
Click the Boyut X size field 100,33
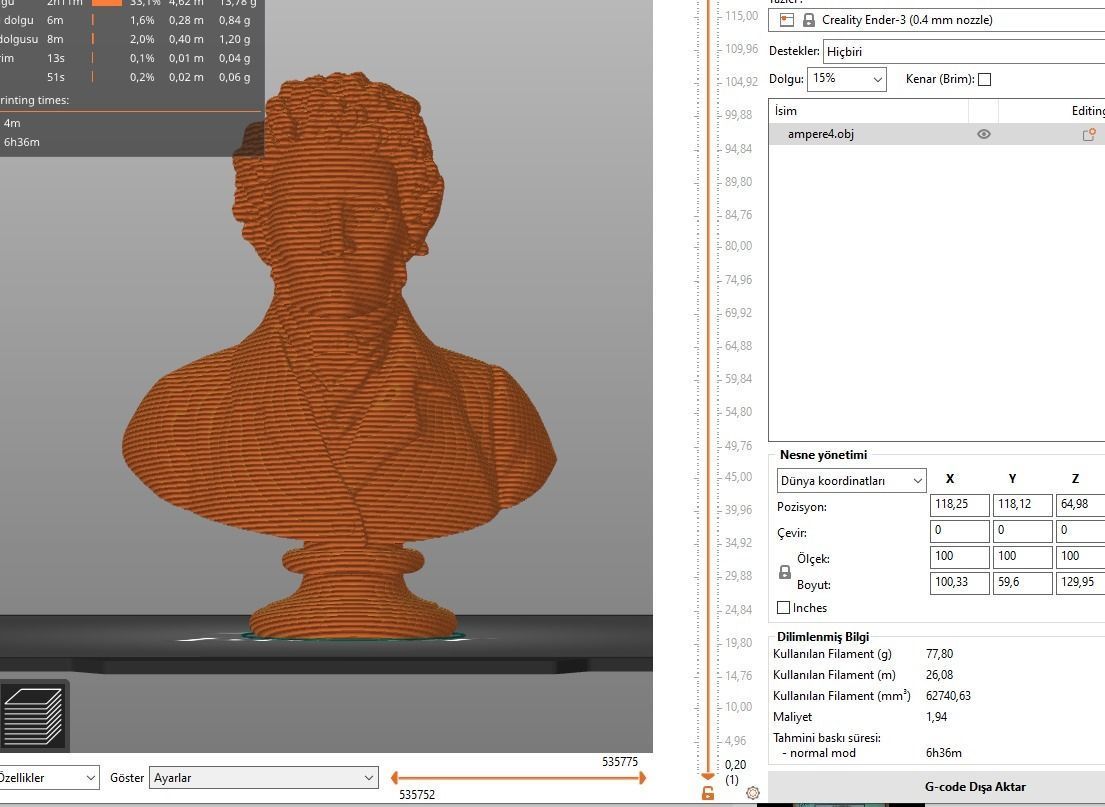959,583
